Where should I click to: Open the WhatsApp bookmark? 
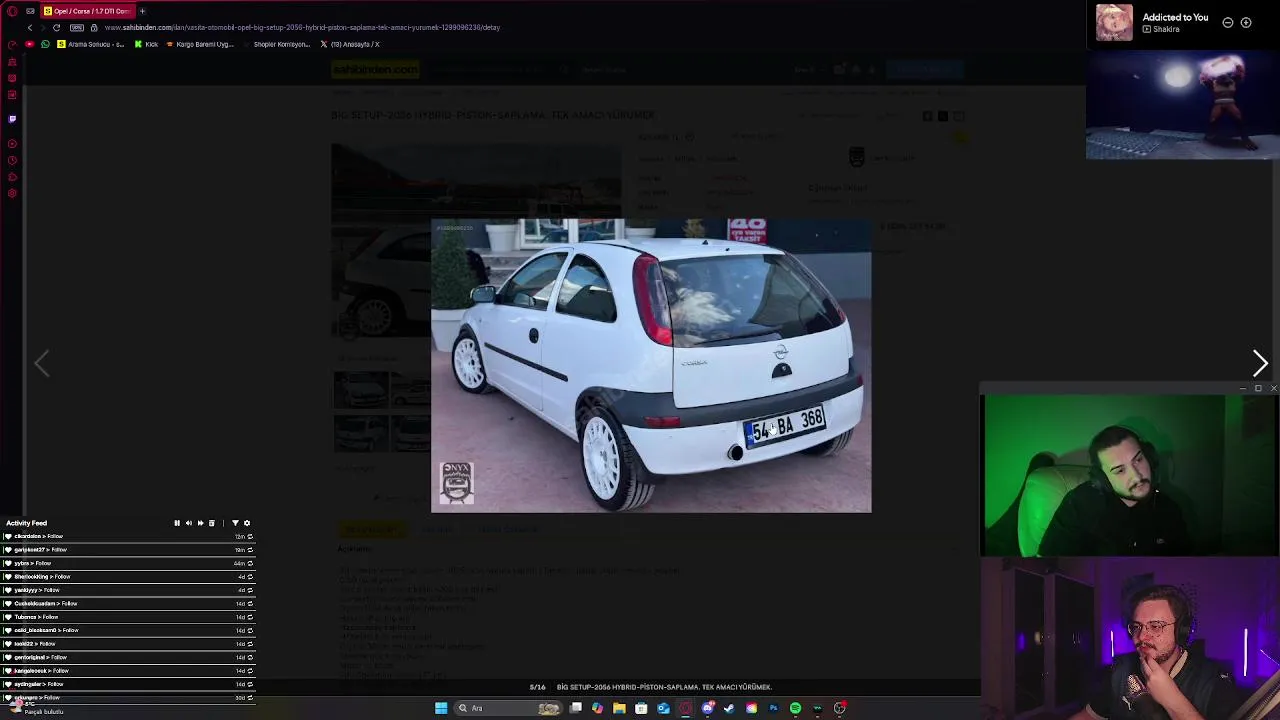pyautogui.click(x=45, y=44)
